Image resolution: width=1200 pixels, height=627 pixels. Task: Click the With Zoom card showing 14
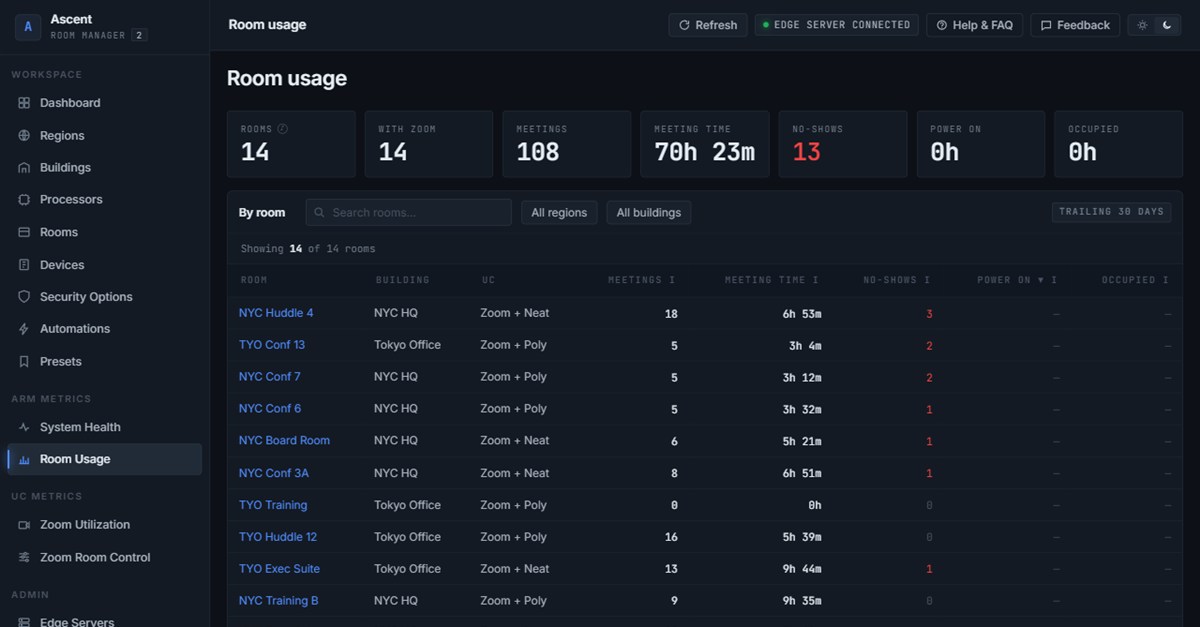tap(429, 144)
